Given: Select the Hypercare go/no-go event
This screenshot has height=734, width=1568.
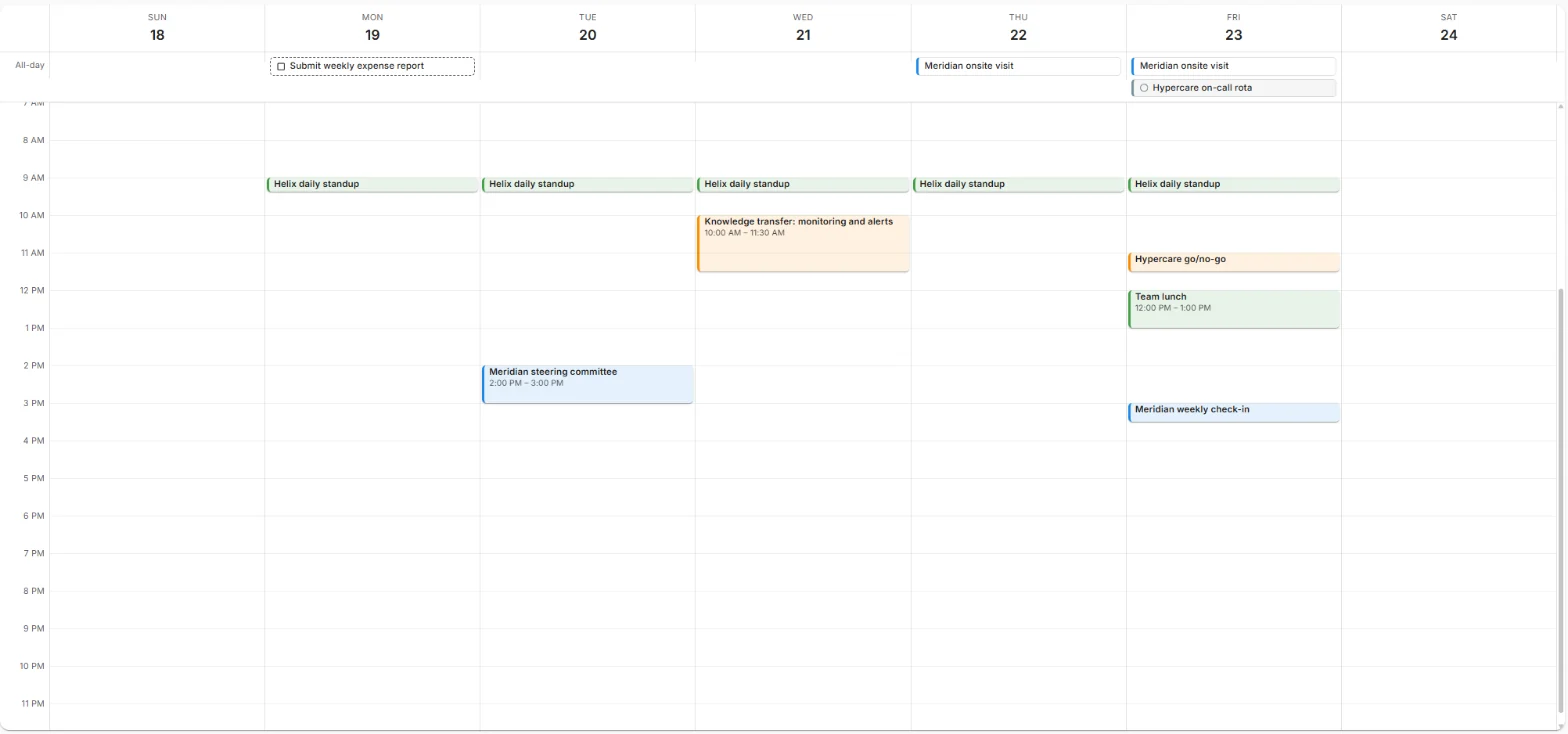Looking at the screenshot, I should tap(1233, 262).
